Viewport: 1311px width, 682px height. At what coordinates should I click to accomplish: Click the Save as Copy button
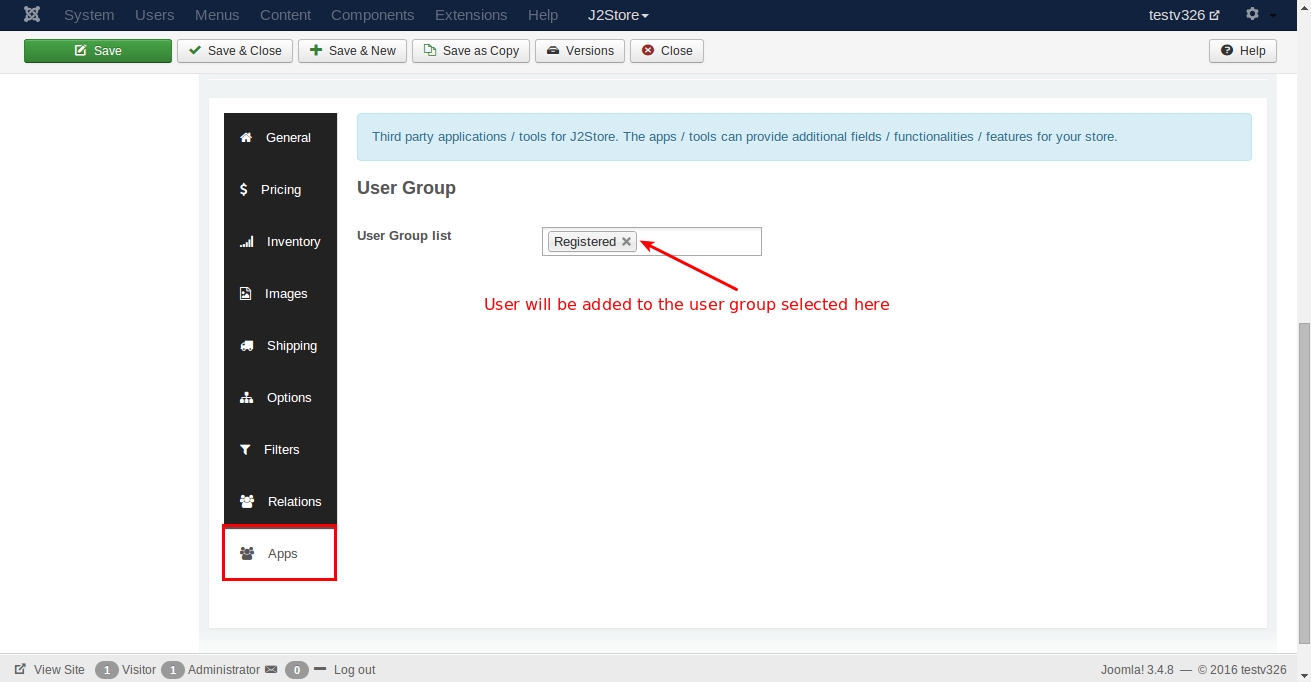tap(470, 51)
